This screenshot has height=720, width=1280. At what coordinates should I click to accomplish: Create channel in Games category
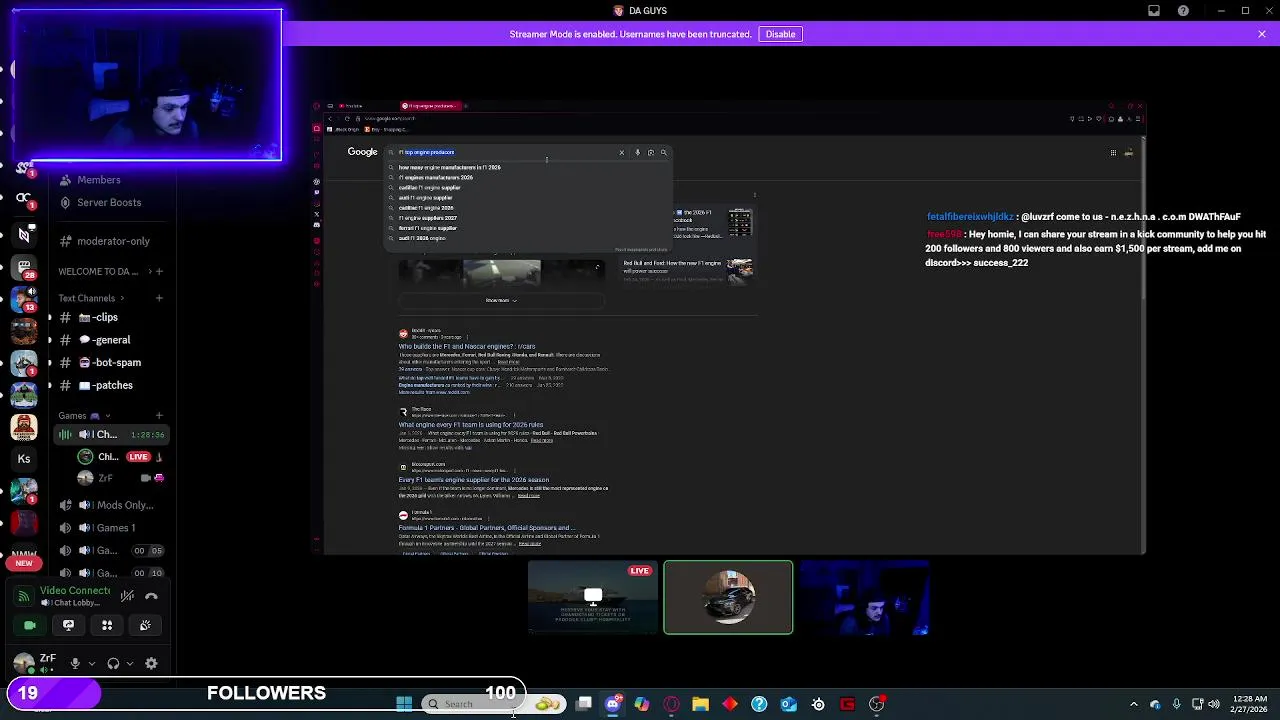click(x=158, y=415)
